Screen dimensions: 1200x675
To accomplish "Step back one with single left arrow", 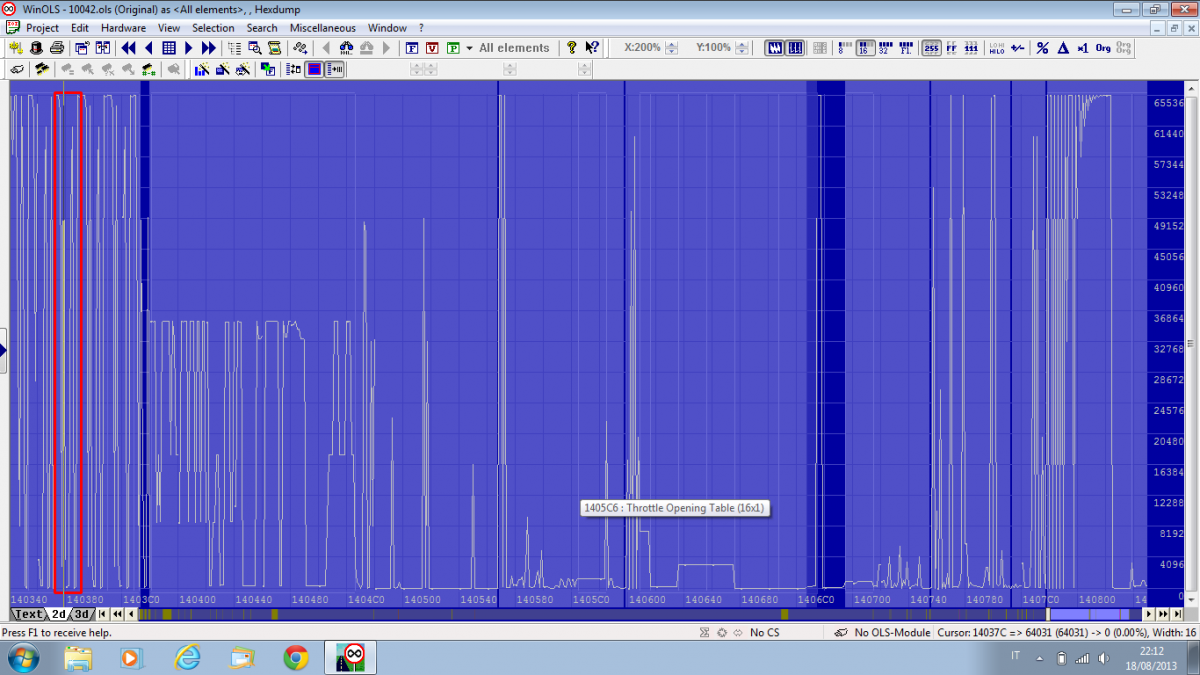I will pyautogui.click(x=149, y=47).
